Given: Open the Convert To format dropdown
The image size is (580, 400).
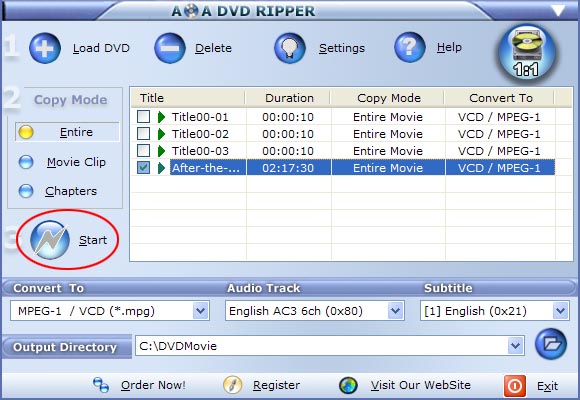Looking at the screenshot, I should 200,311.
